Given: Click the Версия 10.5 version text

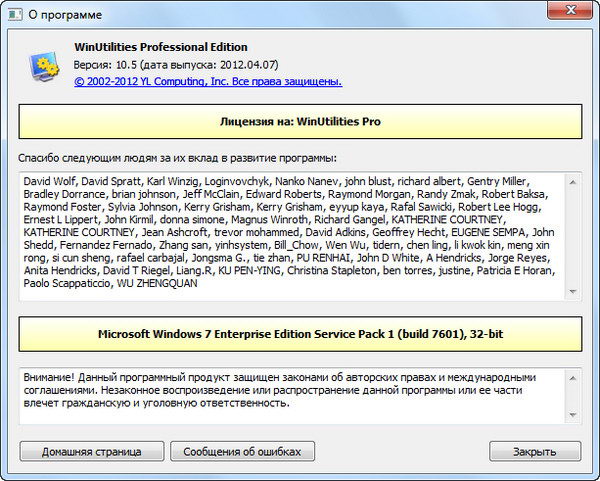Looking at the screenshot, I should [x=158, y=64].
